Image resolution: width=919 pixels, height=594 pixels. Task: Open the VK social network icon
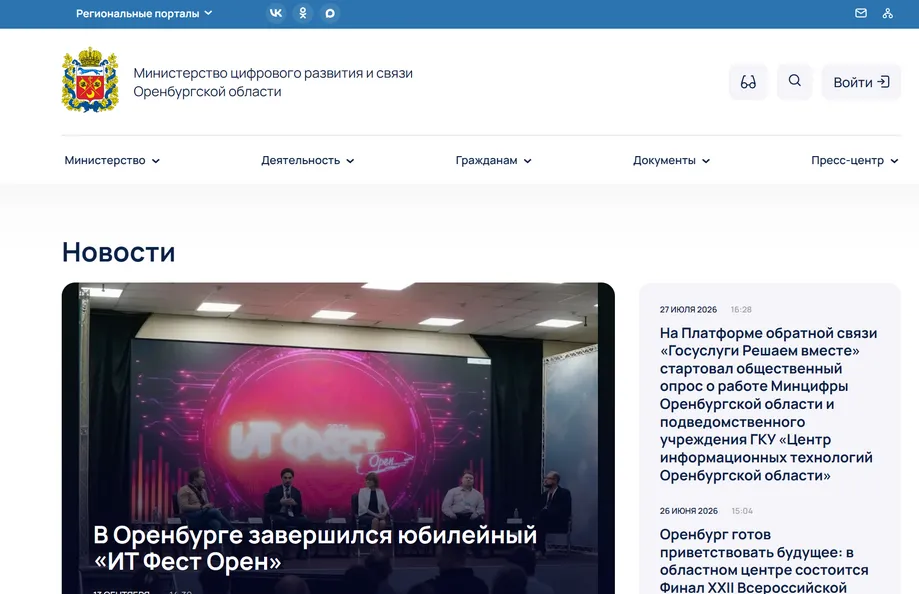pos(275,13)
